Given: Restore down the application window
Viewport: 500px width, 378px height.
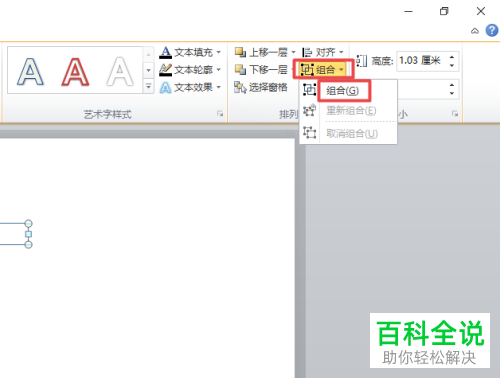Looking at the screenshot, I should click(444, 11).
